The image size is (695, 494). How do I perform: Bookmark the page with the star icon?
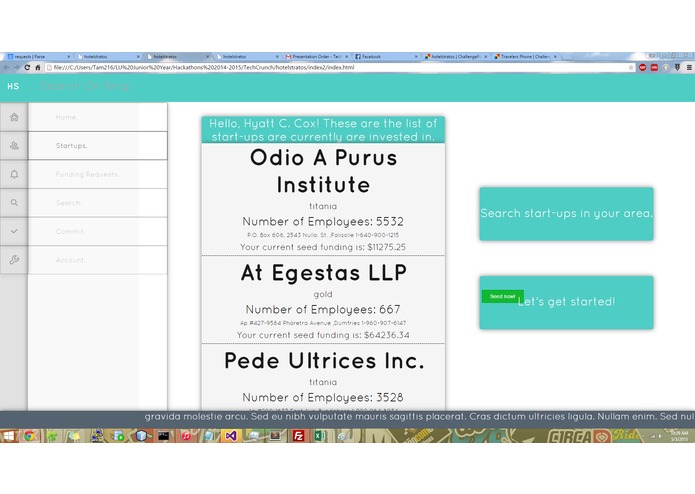point(631,67)
